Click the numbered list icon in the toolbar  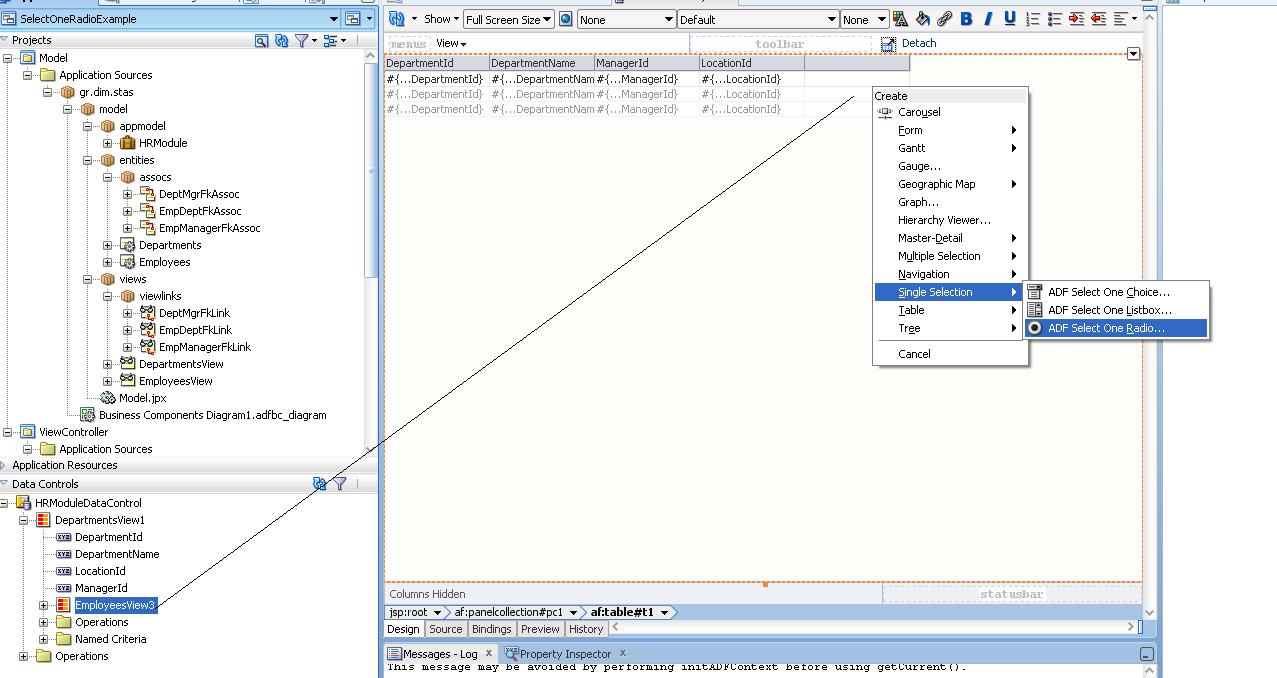(x=1033, y=18)
